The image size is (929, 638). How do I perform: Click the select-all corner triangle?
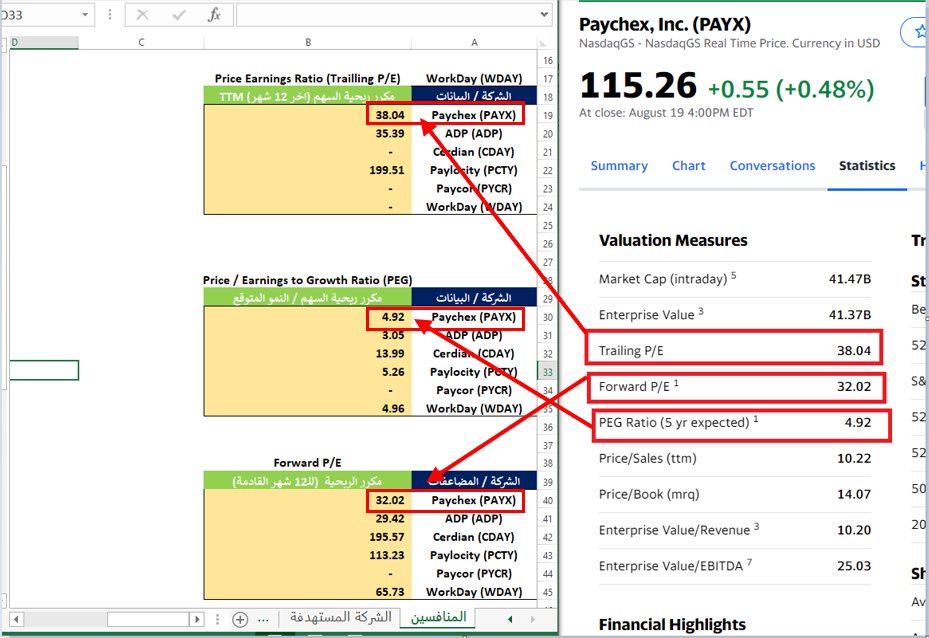(x=543, y=43)
